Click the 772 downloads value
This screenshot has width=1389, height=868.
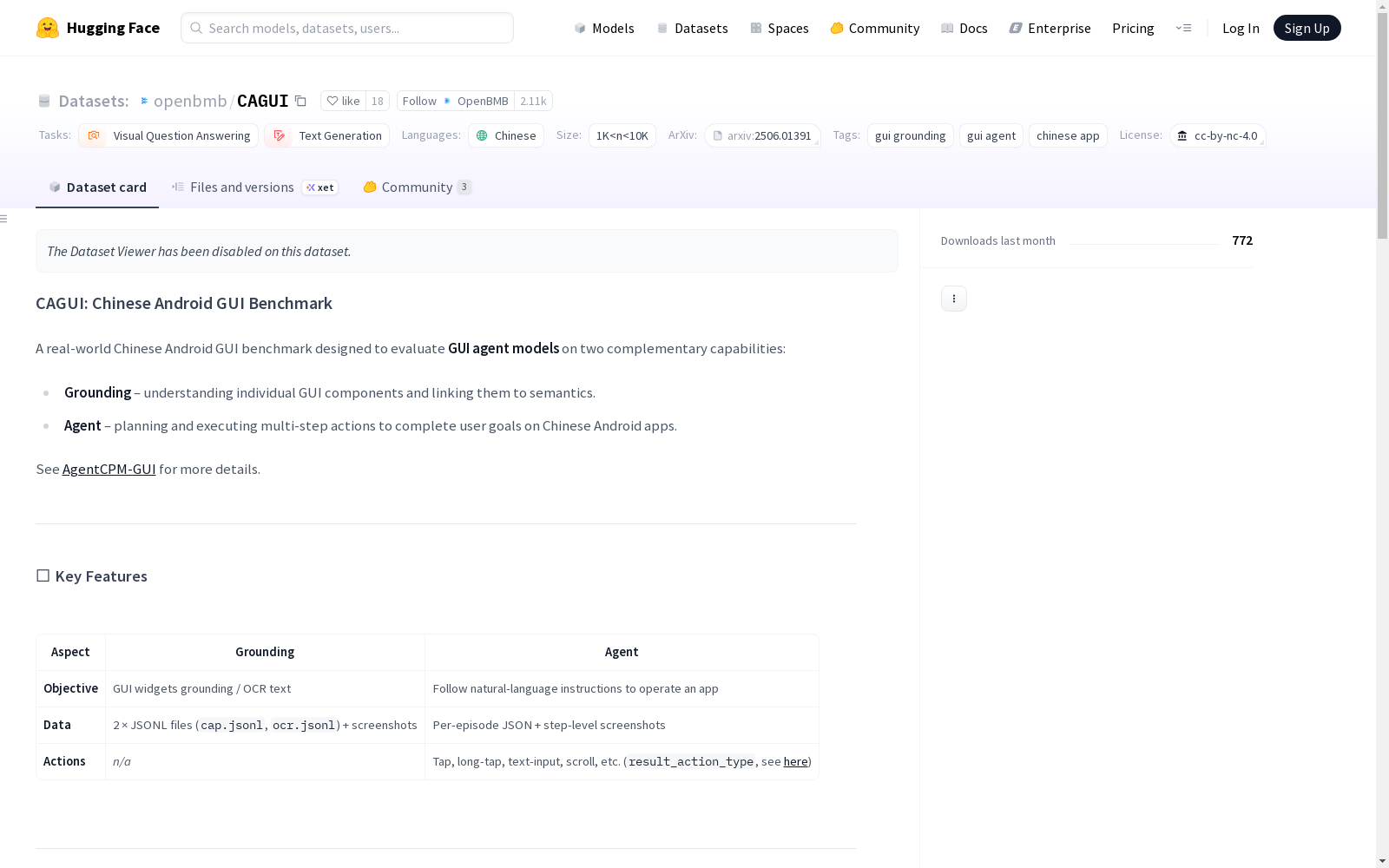click(1242, 240)
